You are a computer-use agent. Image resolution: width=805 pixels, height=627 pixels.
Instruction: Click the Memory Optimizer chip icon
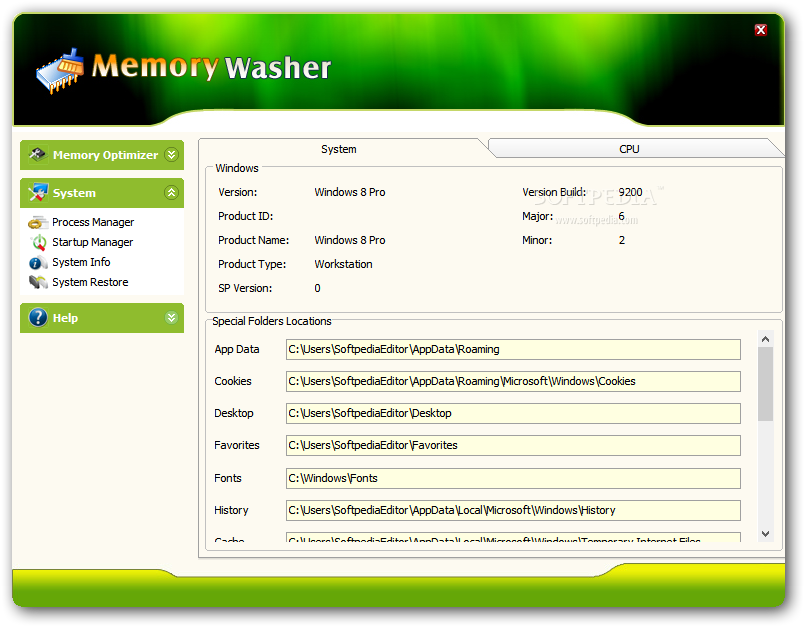[x=37, y=155]
